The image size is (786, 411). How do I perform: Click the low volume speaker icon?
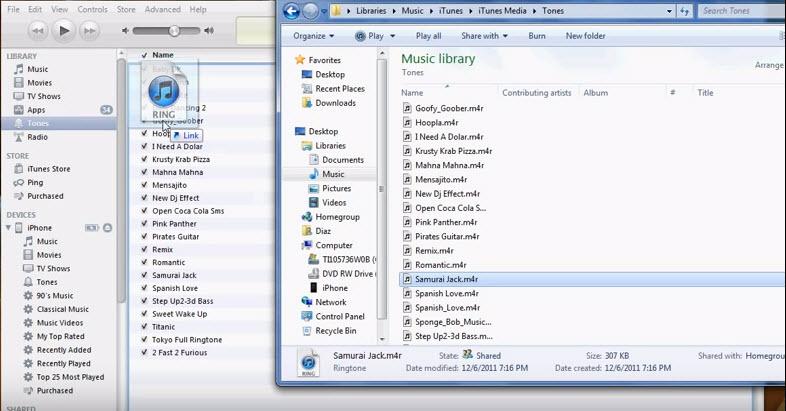tap(125, 31)
